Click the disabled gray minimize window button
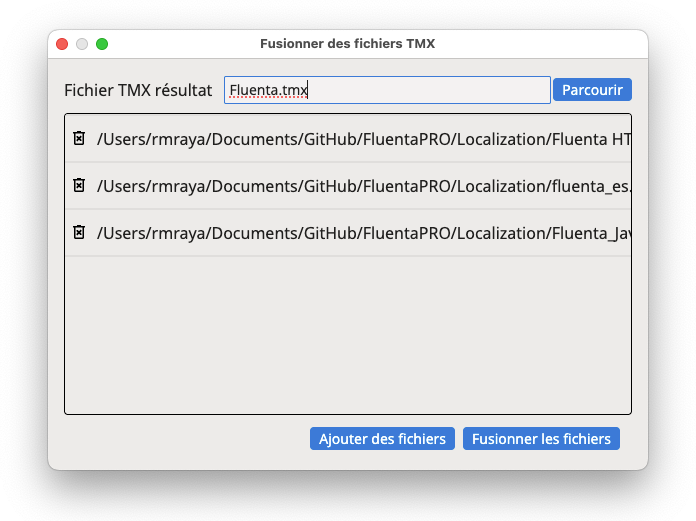 coord(82,44)
